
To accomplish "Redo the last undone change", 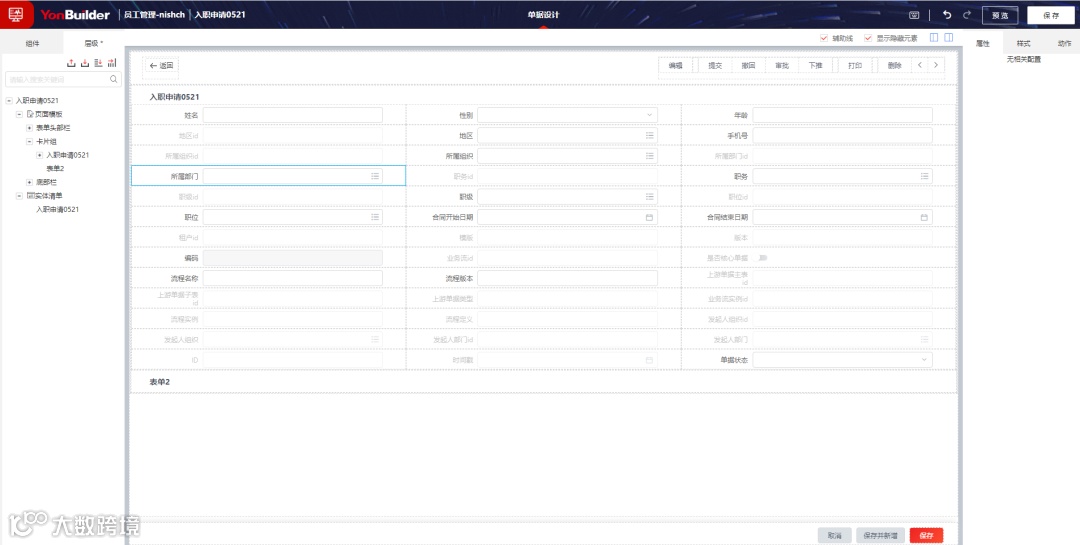I will [x=967, y=14].
